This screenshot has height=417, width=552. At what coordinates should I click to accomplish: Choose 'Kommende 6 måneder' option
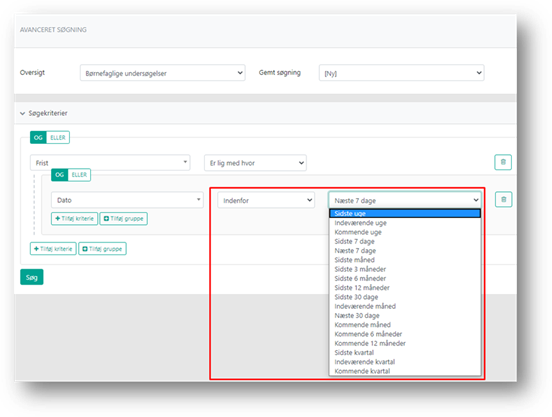[x=405, y=334]
